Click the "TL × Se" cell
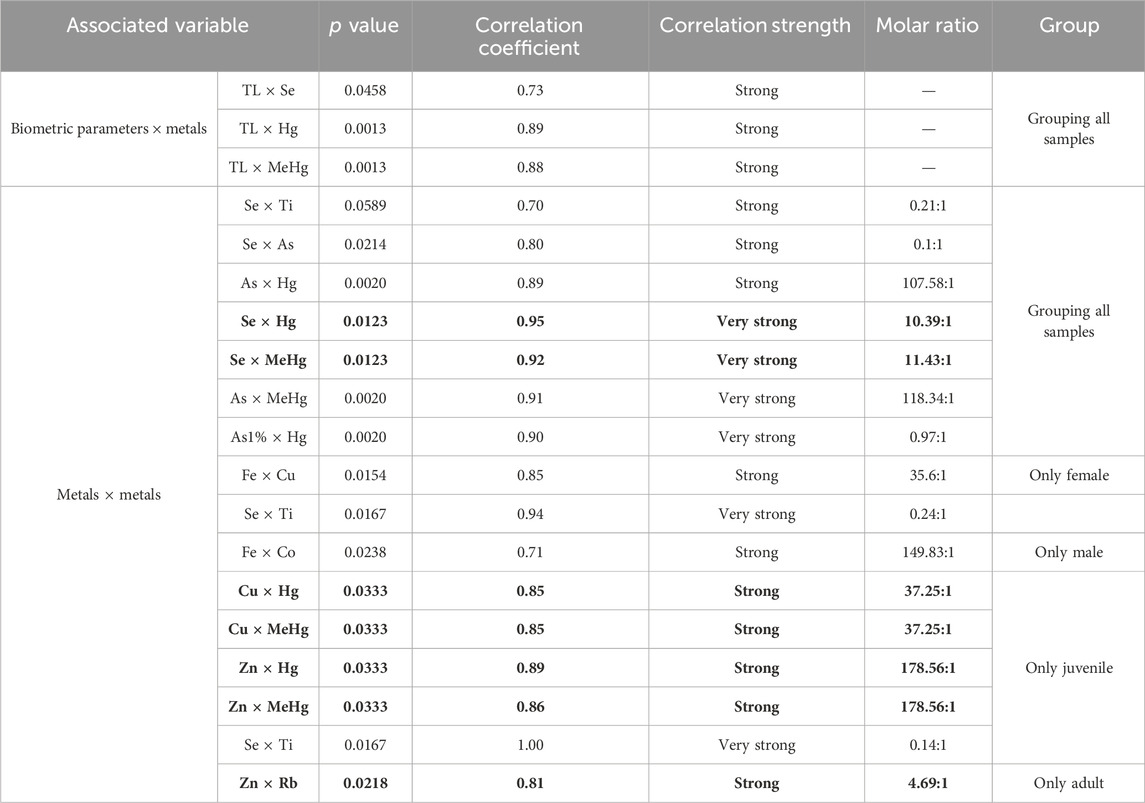This screenshot has width=1145, height=803. point(268,91)
